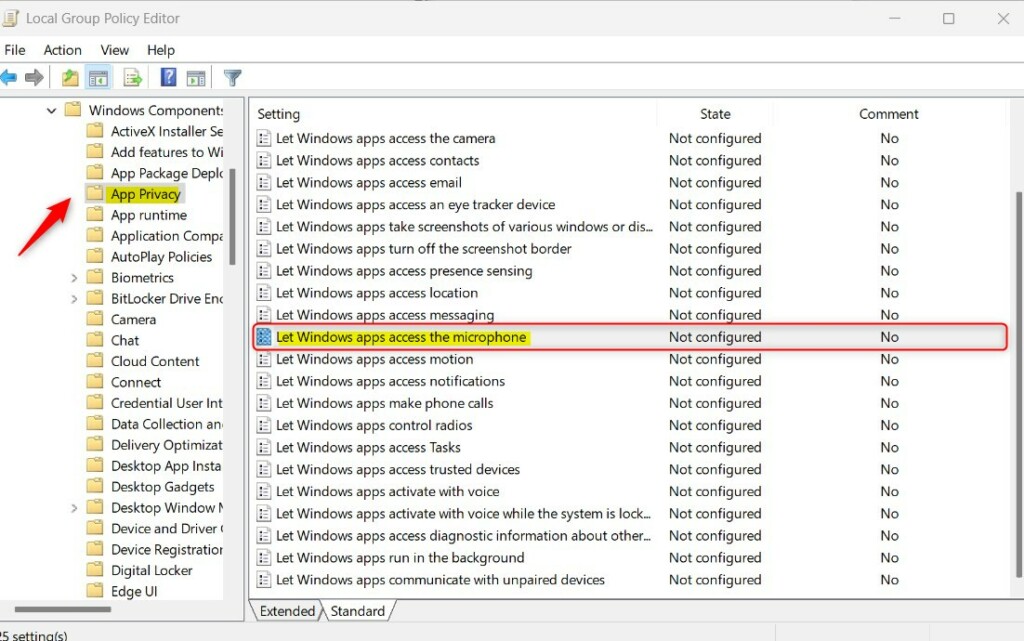Click the Windows Components folder icon
Screen dimensions: 1024x641
(x=73, y=109)
